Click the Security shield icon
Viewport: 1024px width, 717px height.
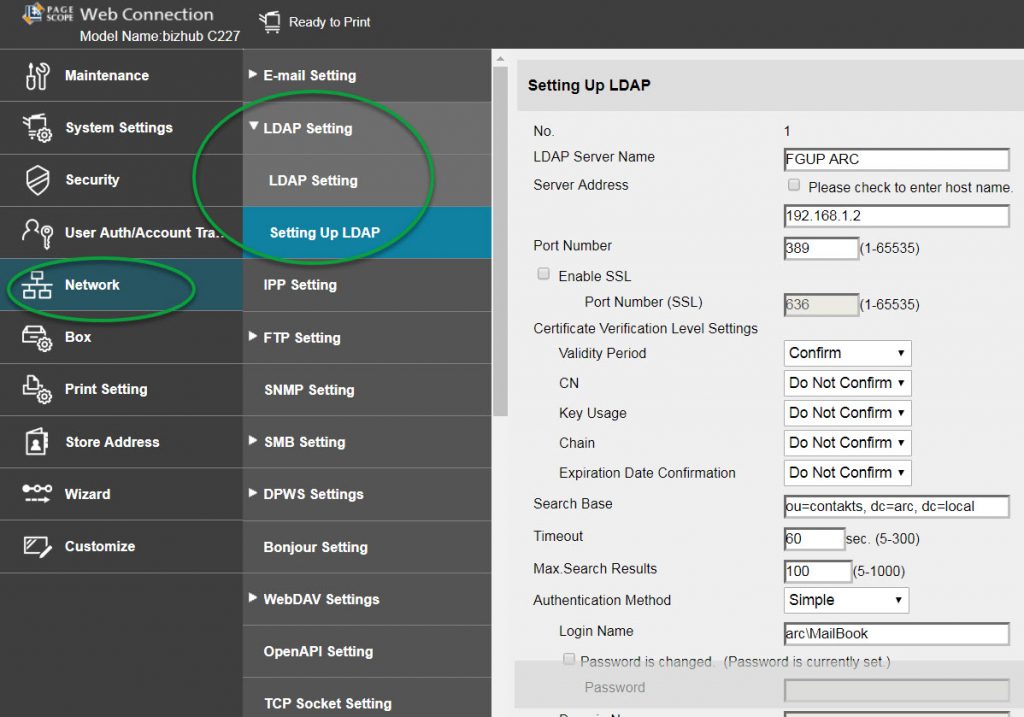coord(37,180)
